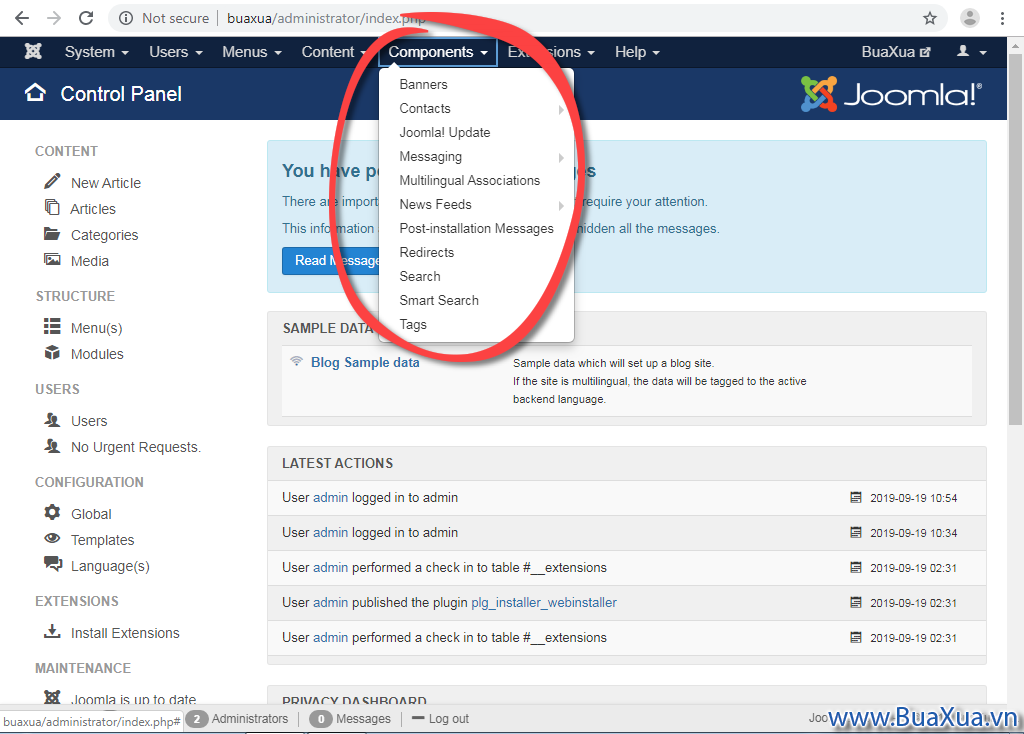Click the Articles stack icon
Image resolution: width=1024 pixels, height=734 pixels.
click(x=52, y=208)
